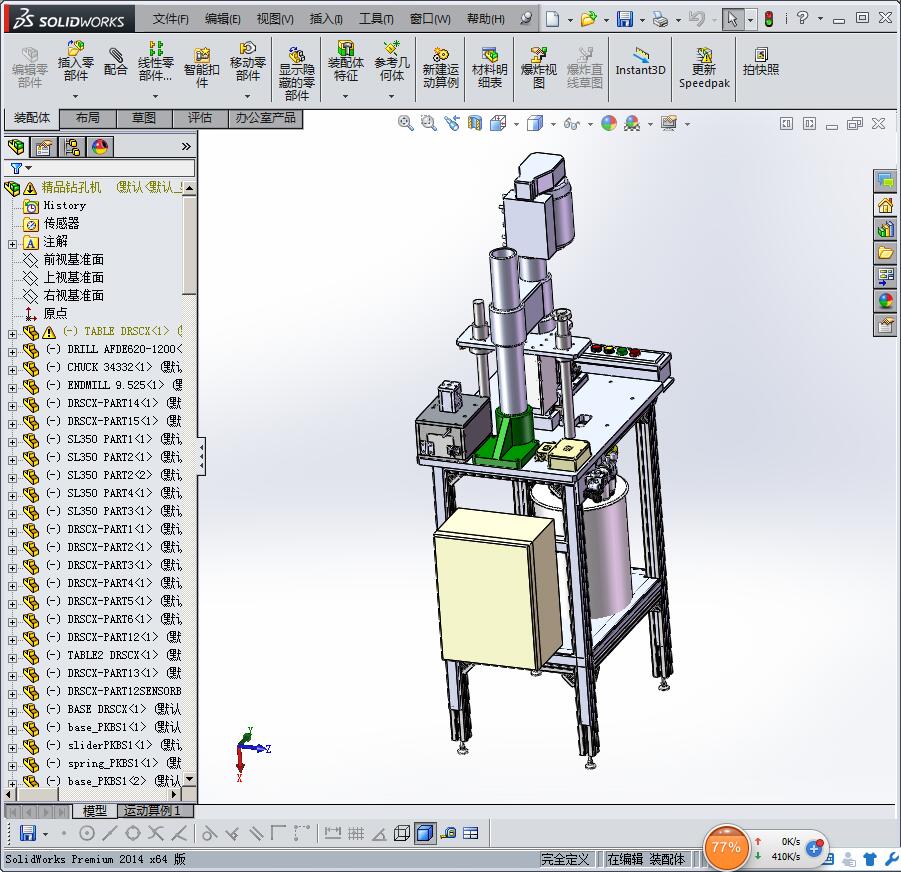Open the 工具(T) menu
This screenshot has height=872, width=901.
376,19
